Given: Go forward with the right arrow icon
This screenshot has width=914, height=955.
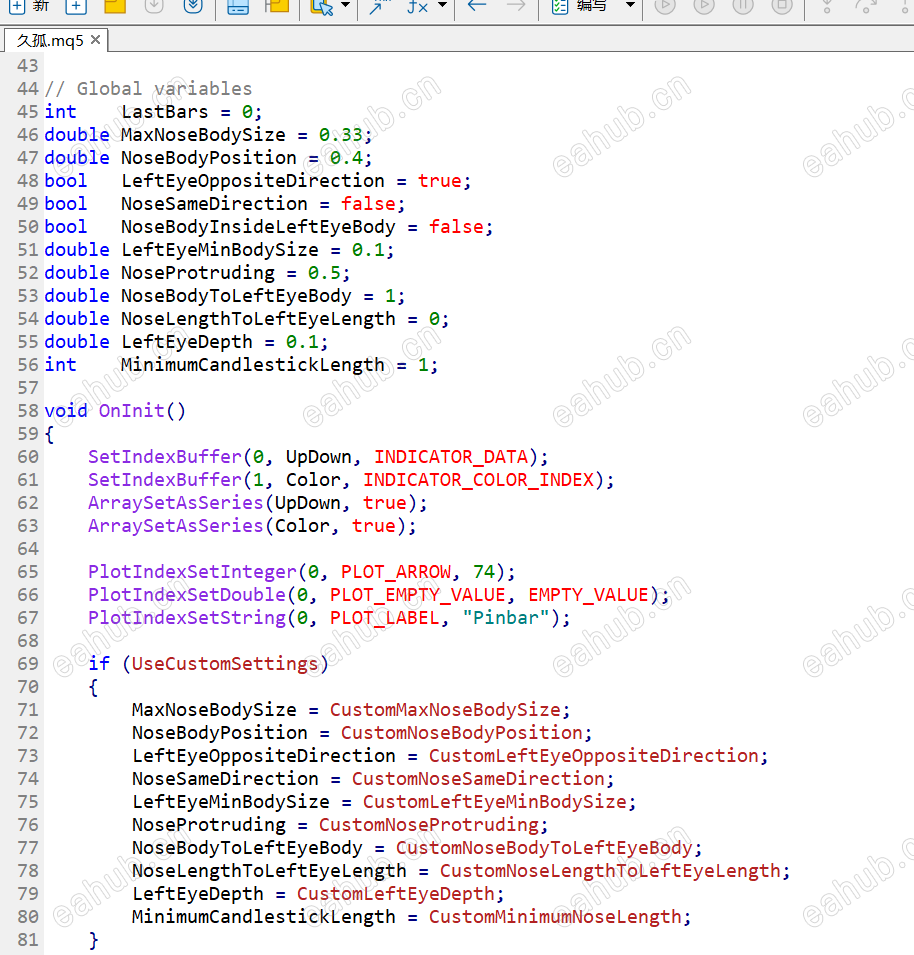Looking at the screenshot, I should (515, 5).
